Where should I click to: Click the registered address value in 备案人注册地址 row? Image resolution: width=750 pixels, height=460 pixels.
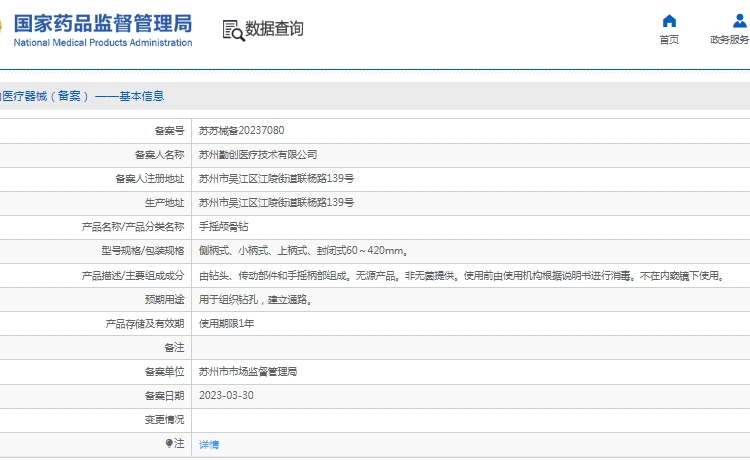(276, 179)
